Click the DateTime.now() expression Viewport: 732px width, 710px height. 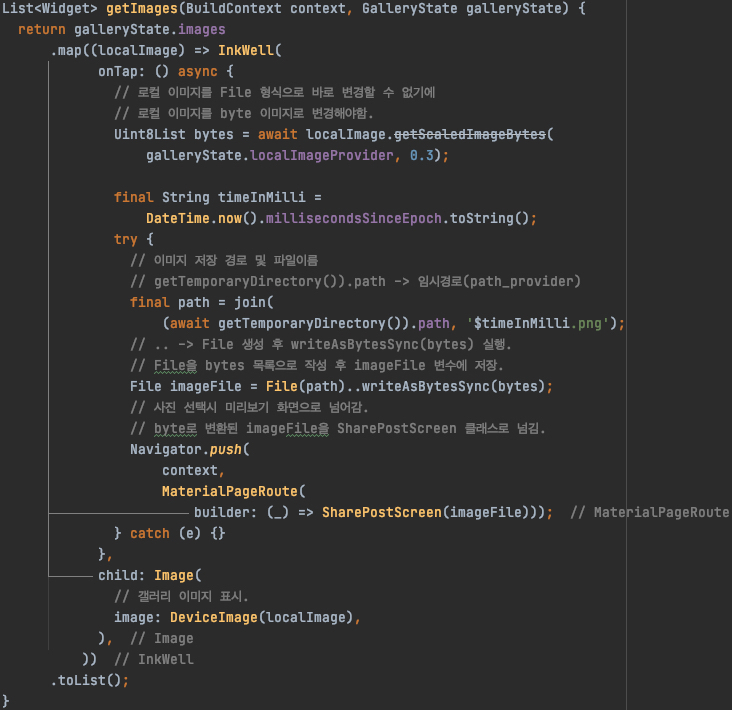(x=202, y=218)
